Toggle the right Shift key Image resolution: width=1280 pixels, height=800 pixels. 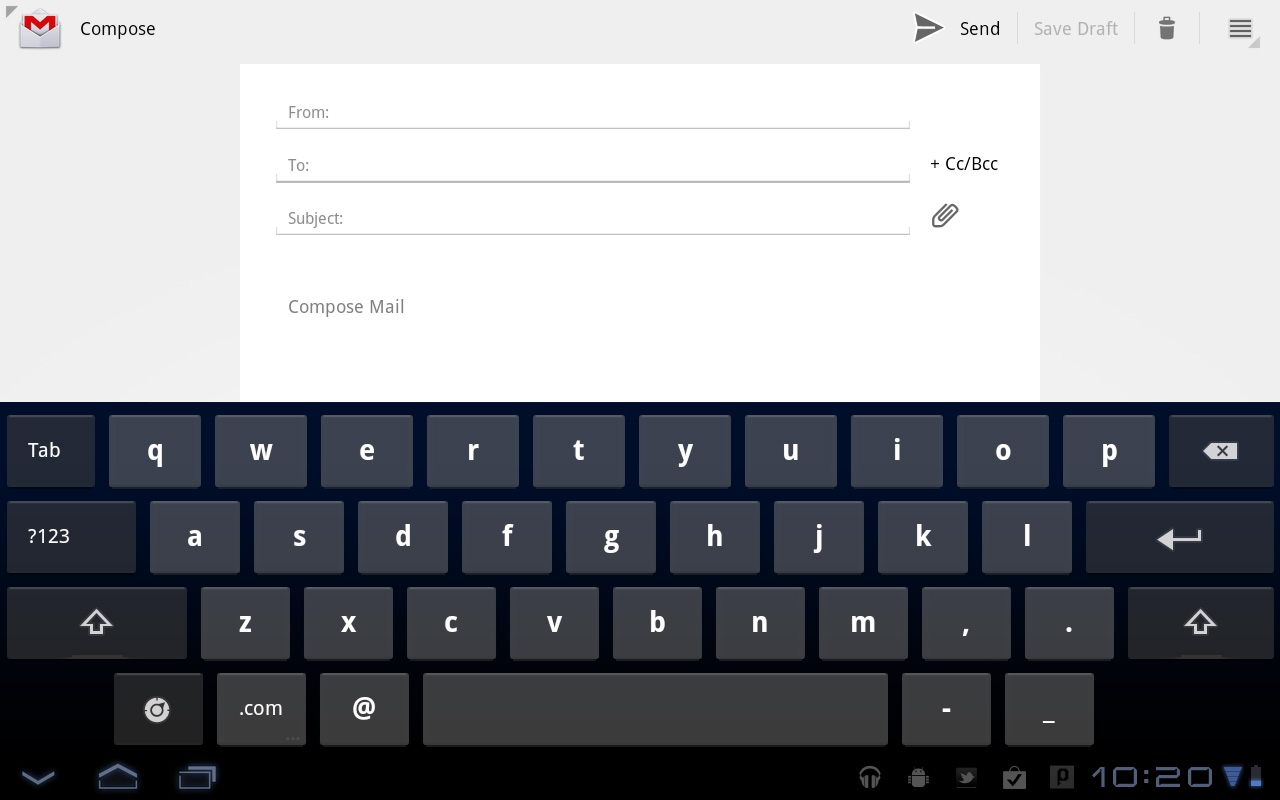pos(1200,623)
